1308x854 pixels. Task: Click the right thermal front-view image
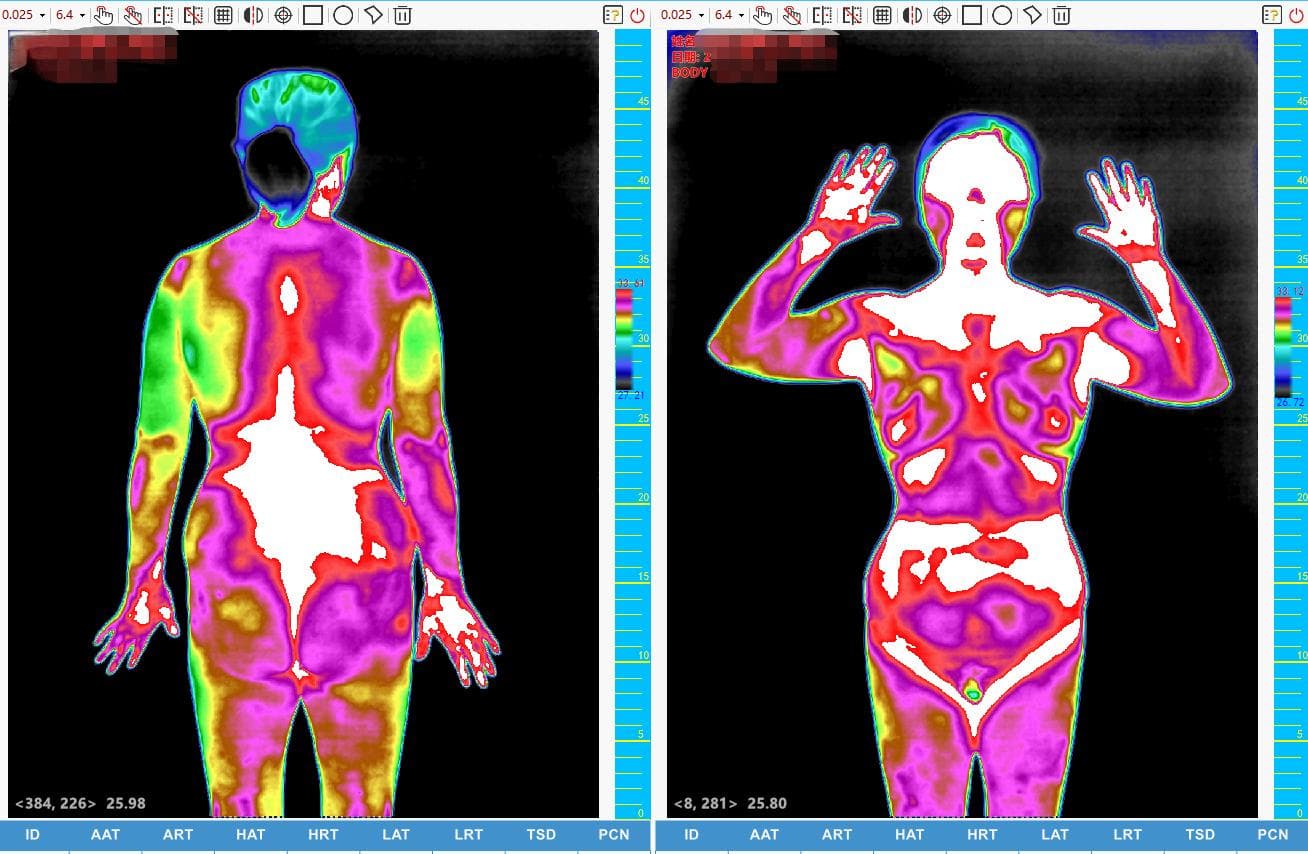[963, 424]
